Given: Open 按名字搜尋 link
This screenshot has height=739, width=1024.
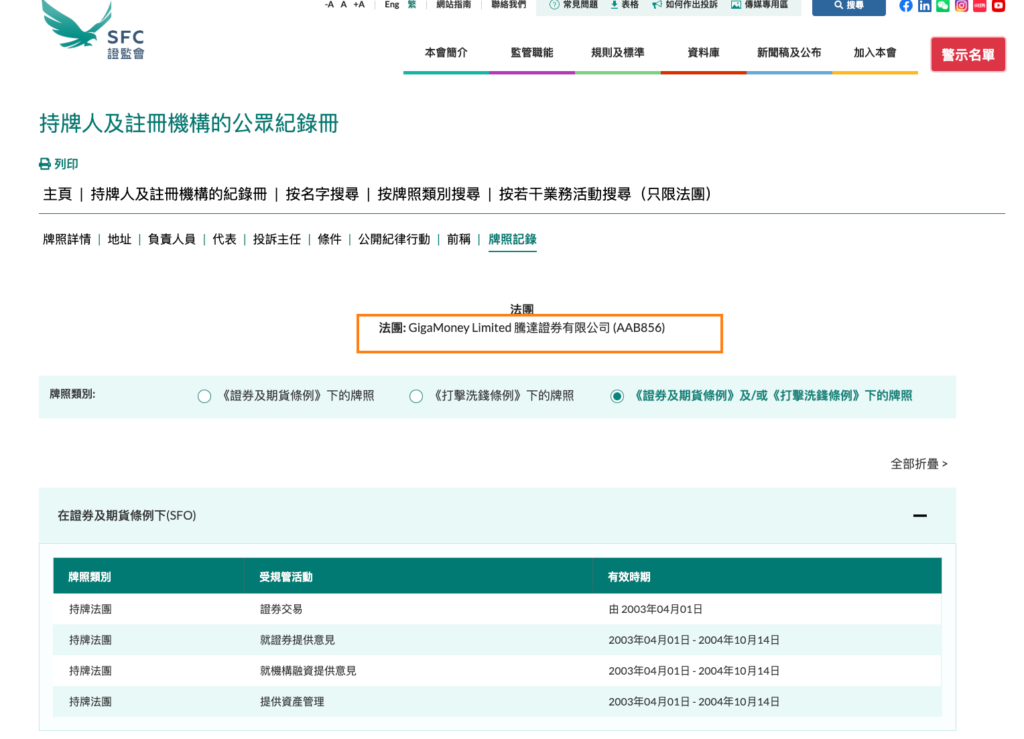Looking at the screenshot, I should [x=322, y=194].
